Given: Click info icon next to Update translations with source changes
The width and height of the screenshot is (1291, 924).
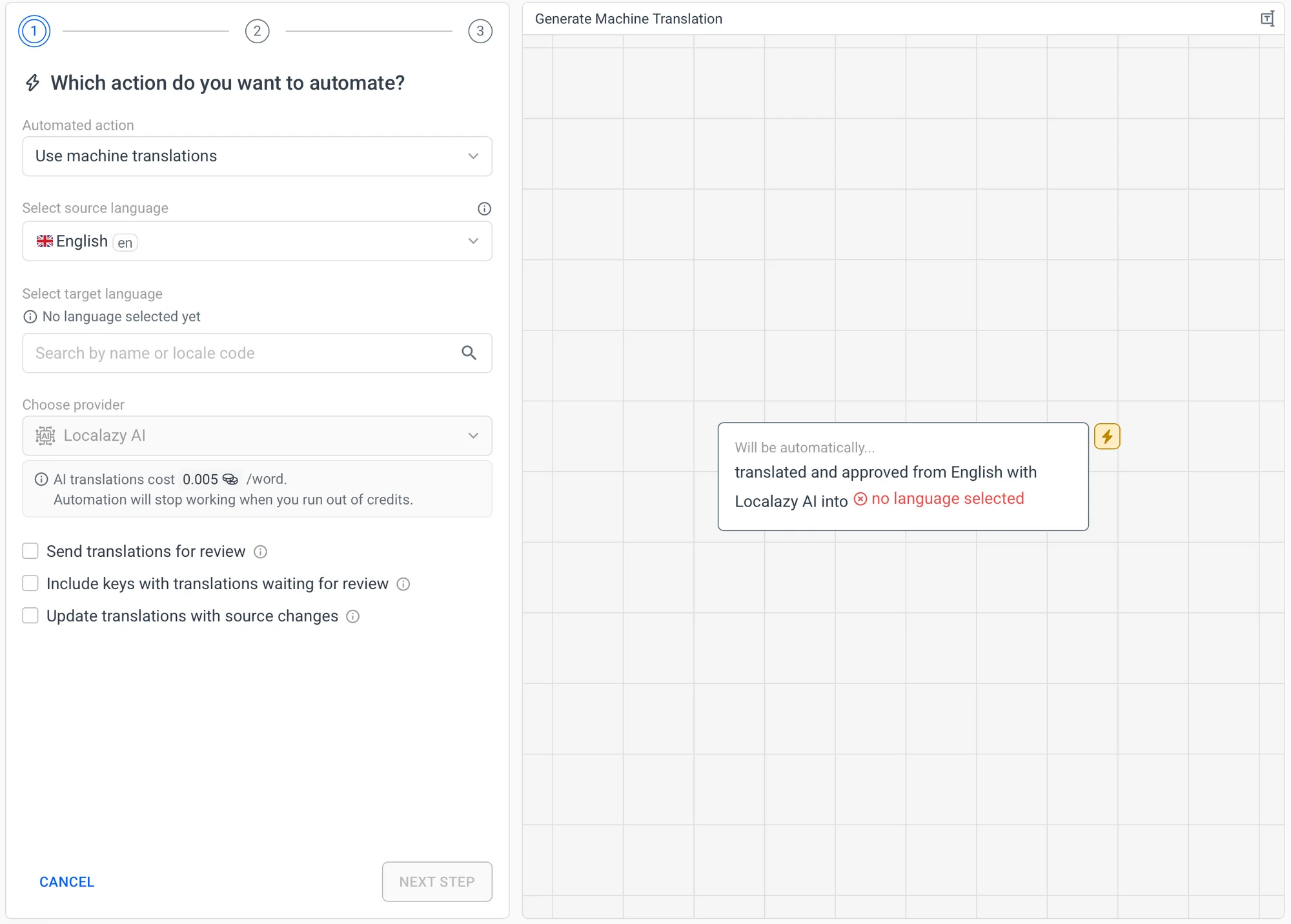Looking at the screenshot, I should click(x=353, y=616).
